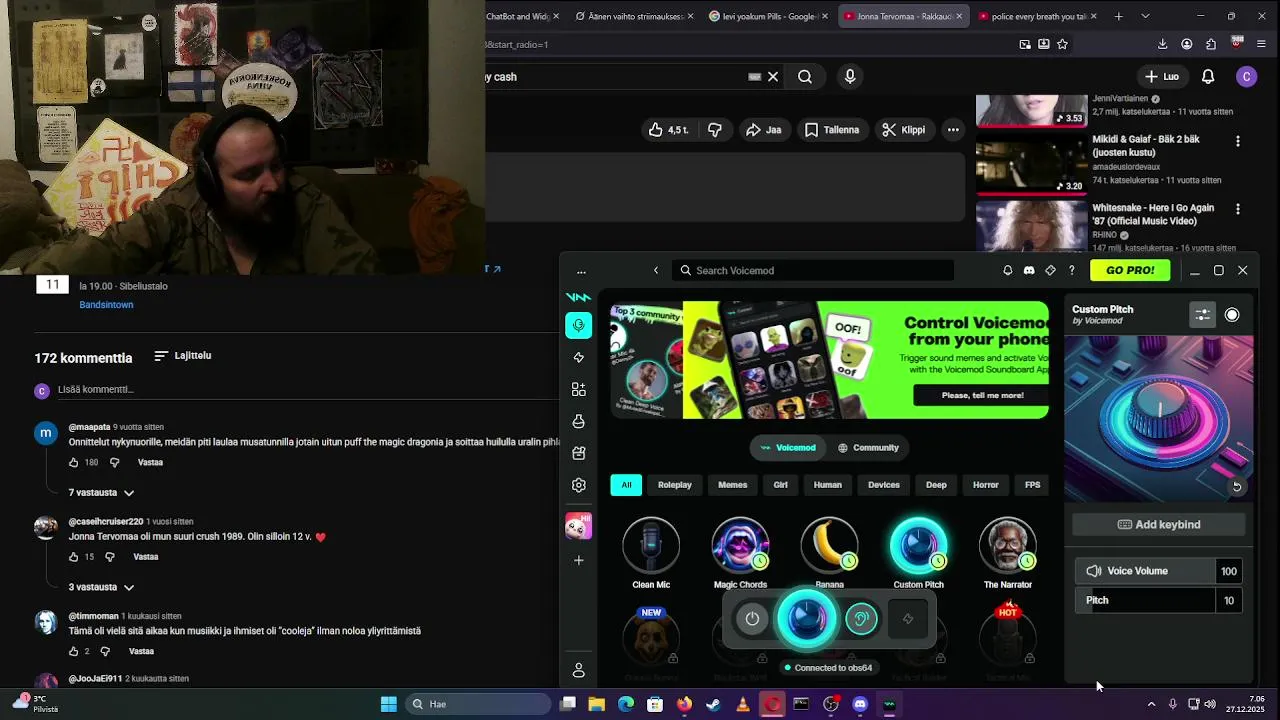The image size is (1280, 720).
Task: Show hidden system tray icons
Action: pos(1151,704)
